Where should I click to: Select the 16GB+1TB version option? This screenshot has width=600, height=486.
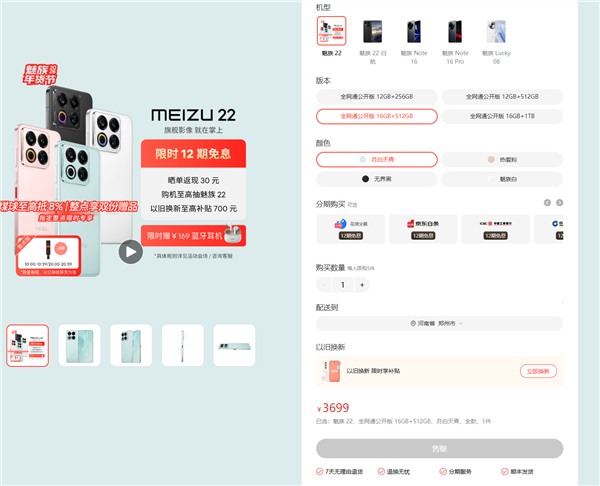point(502,116)
